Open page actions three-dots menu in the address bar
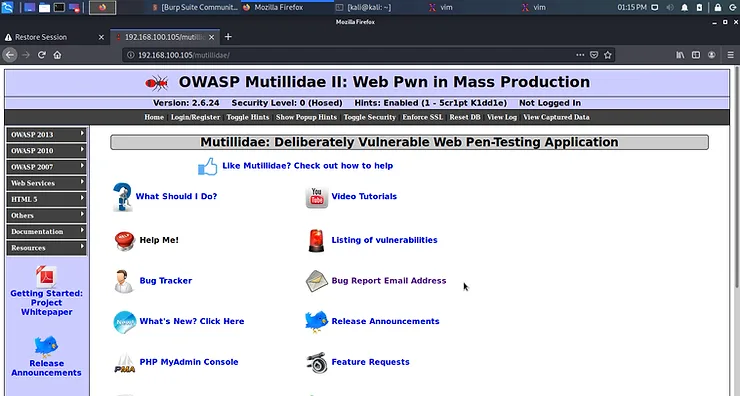Image resolution: width=740 pixels, height=396 pixels. click(x=580, y=55)
